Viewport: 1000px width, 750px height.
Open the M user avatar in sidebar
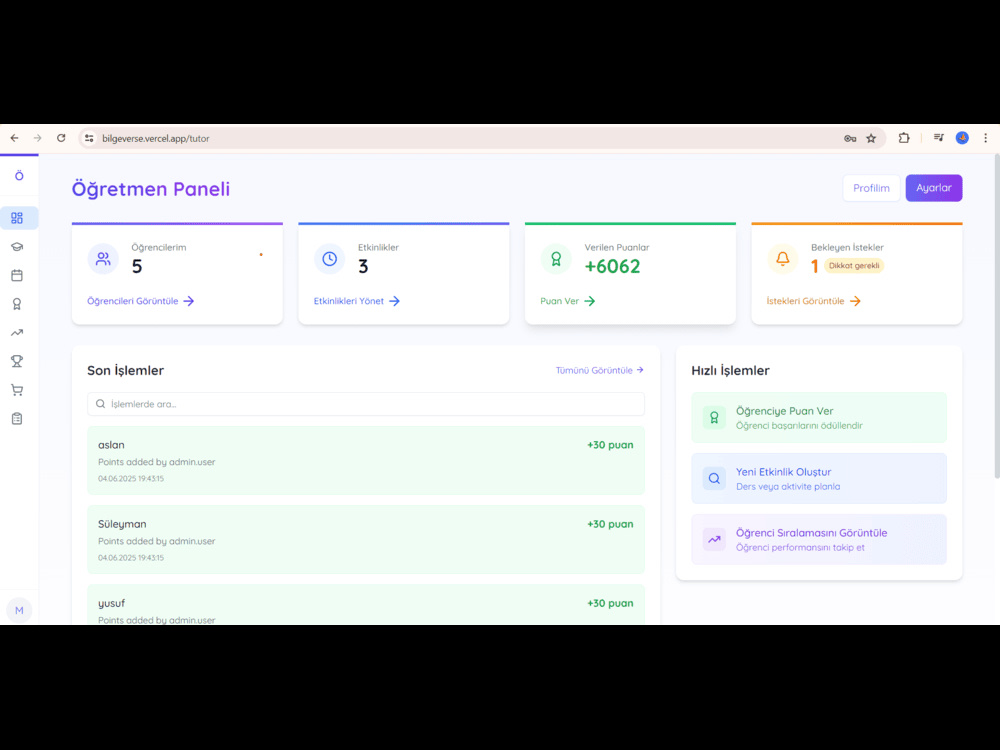point(19,610)
